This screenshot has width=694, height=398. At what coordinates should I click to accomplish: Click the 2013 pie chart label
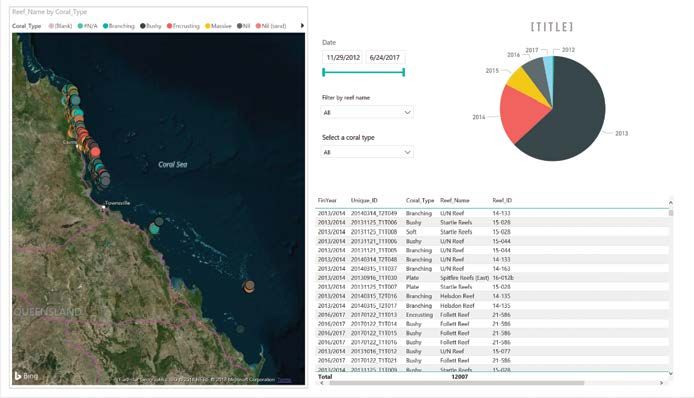[621, 133]
